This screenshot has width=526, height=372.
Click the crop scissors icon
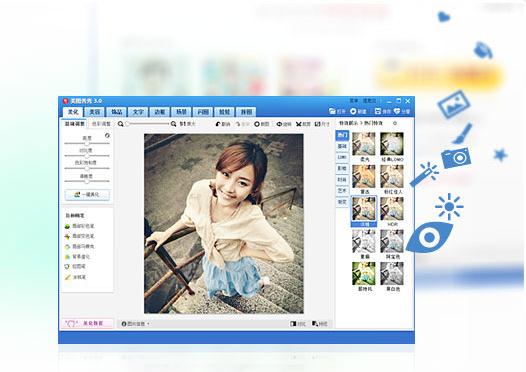299,124
